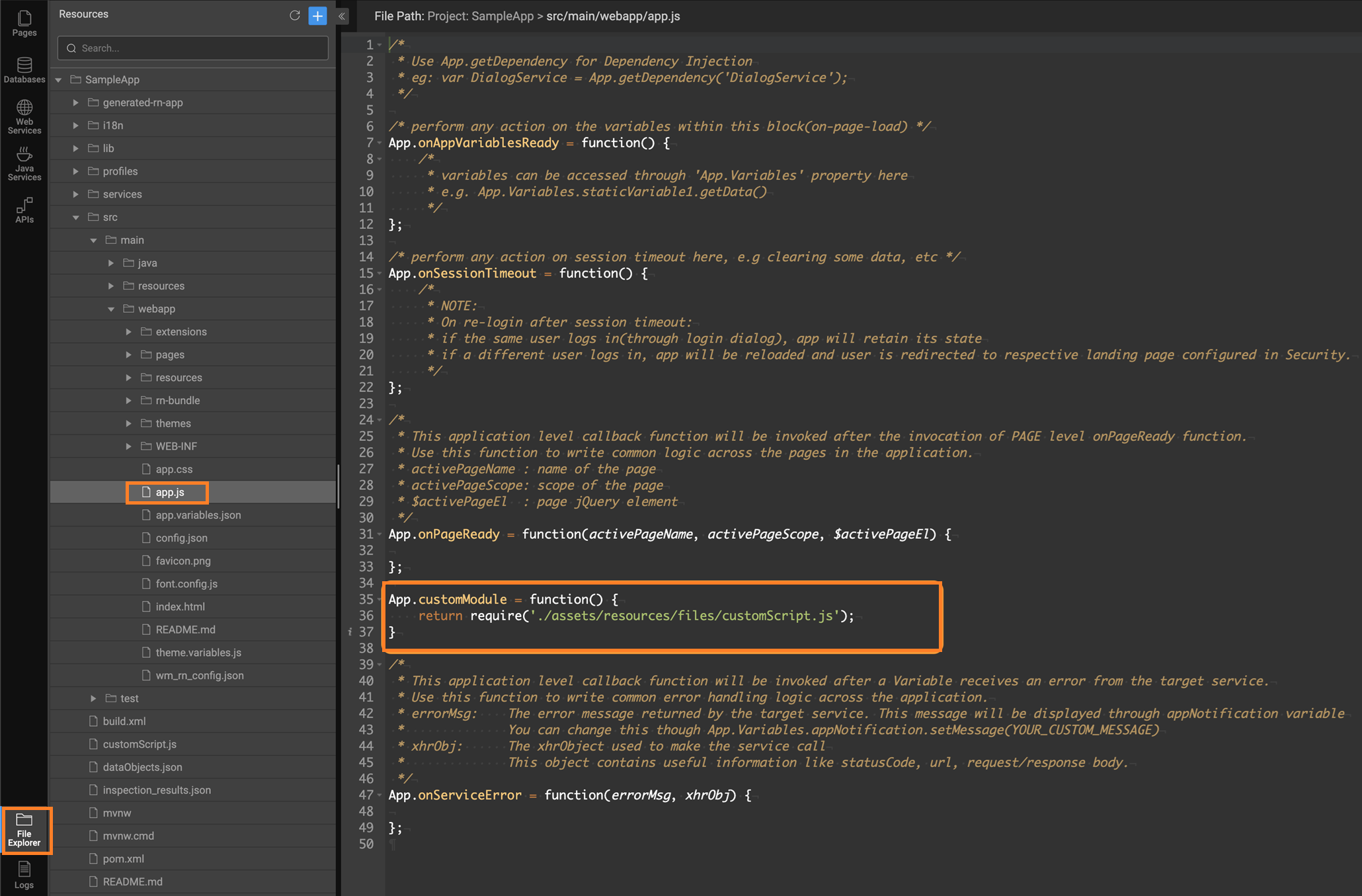Fold the onSessionTimeout function block
This screenshot has width=1362, height=896.
pyautogui.click(x=379, y=273)
